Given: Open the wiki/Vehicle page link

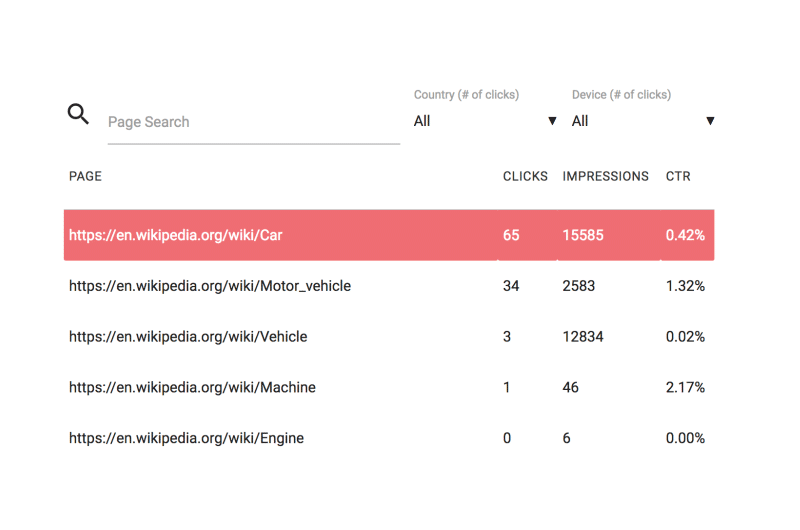Looking at the screenshot, I should 188,337.
